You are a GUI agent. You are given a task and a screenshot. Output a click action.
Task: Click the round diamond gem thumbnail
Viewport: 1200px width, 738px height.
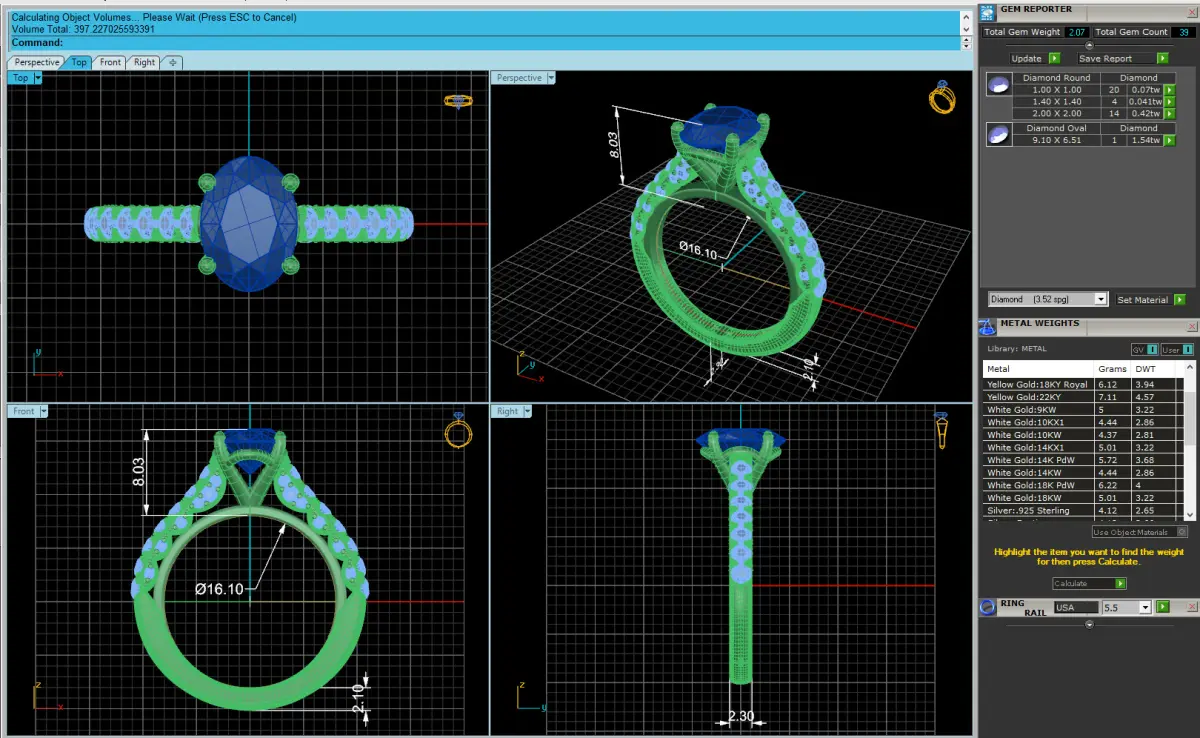[x=998, y=86]
